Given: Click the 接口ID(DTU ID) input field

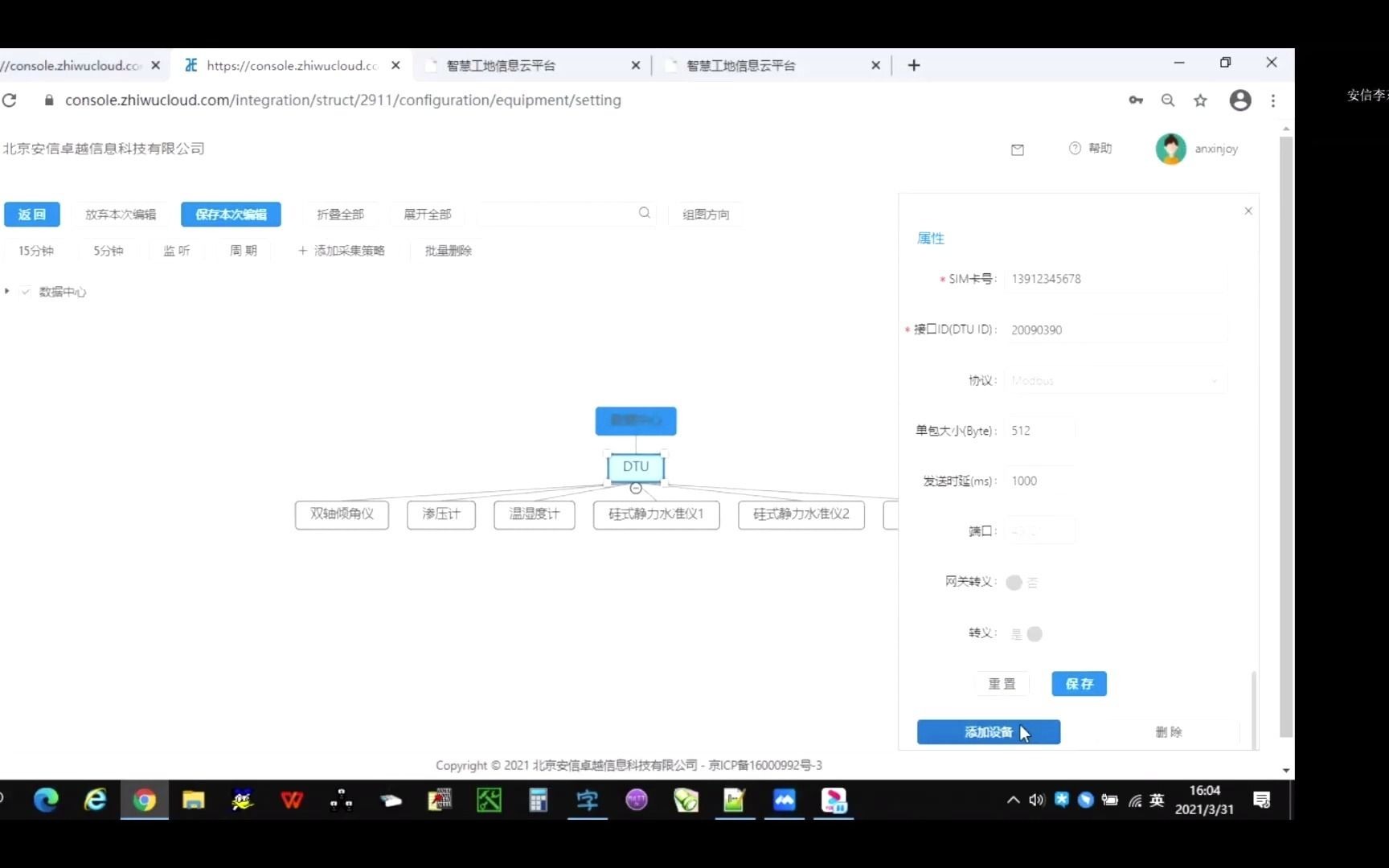Looking at the screenshot, I should tap(1116, 330).
